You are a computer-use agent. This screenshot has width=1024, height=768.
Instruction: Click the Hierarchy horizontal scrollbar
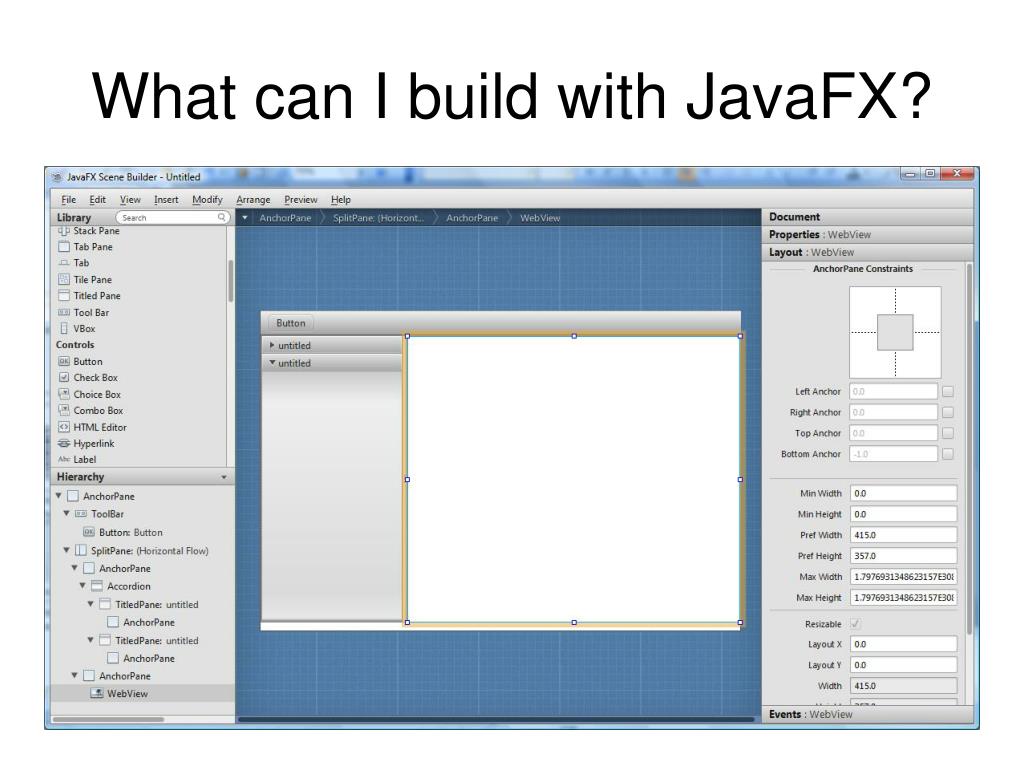(108, 719)
